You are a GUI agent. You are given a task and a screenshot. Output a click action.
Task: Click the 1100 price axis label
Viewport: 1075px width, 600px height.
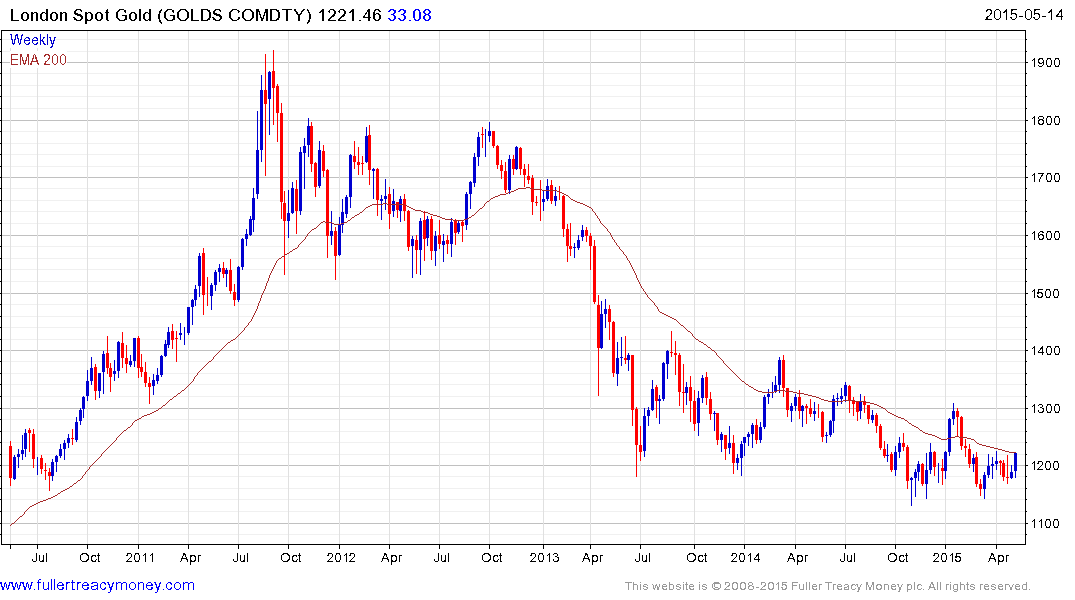1046,524
